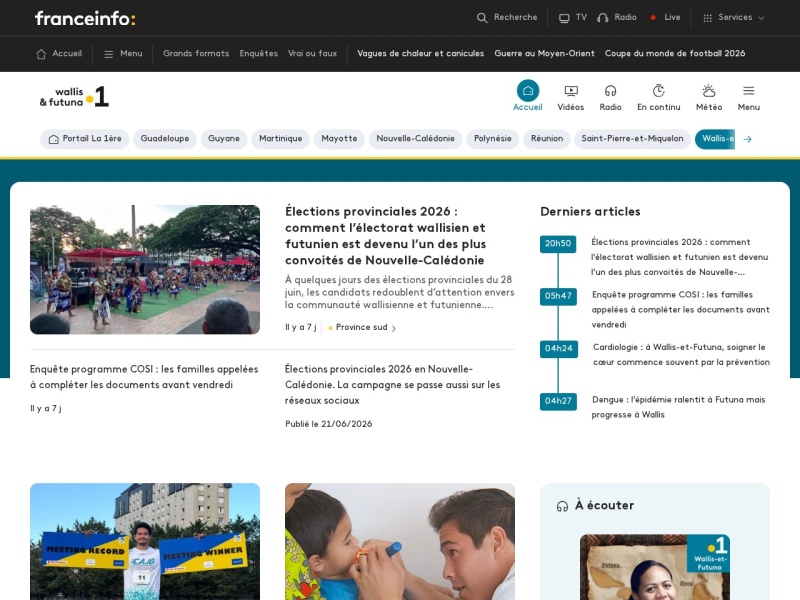Click the Accueil home icon in dark bar
The height and width of the screenshot is (600, 800).
coord(41,54)
